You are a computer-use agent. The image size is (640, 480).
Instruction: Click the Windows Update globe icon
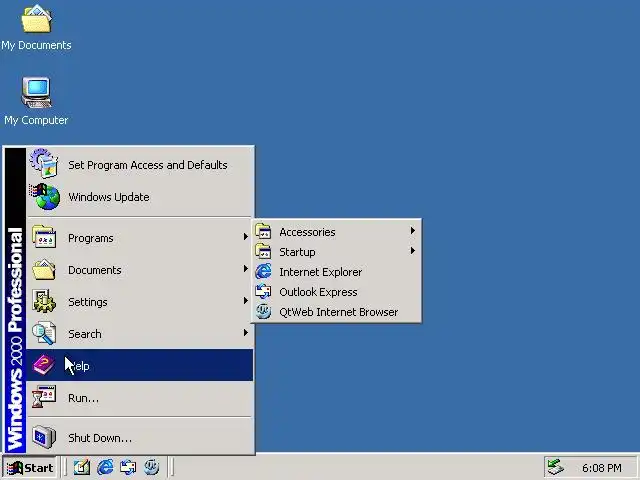pyautogui.click(x=45, y=196)
